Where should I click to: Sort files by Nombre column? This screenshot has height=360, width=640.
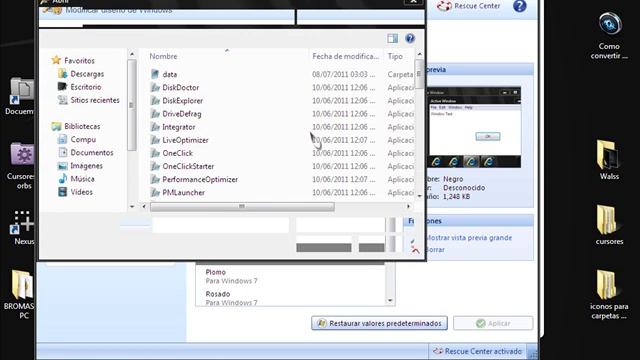pyautogui.click(x=163, y=56)
